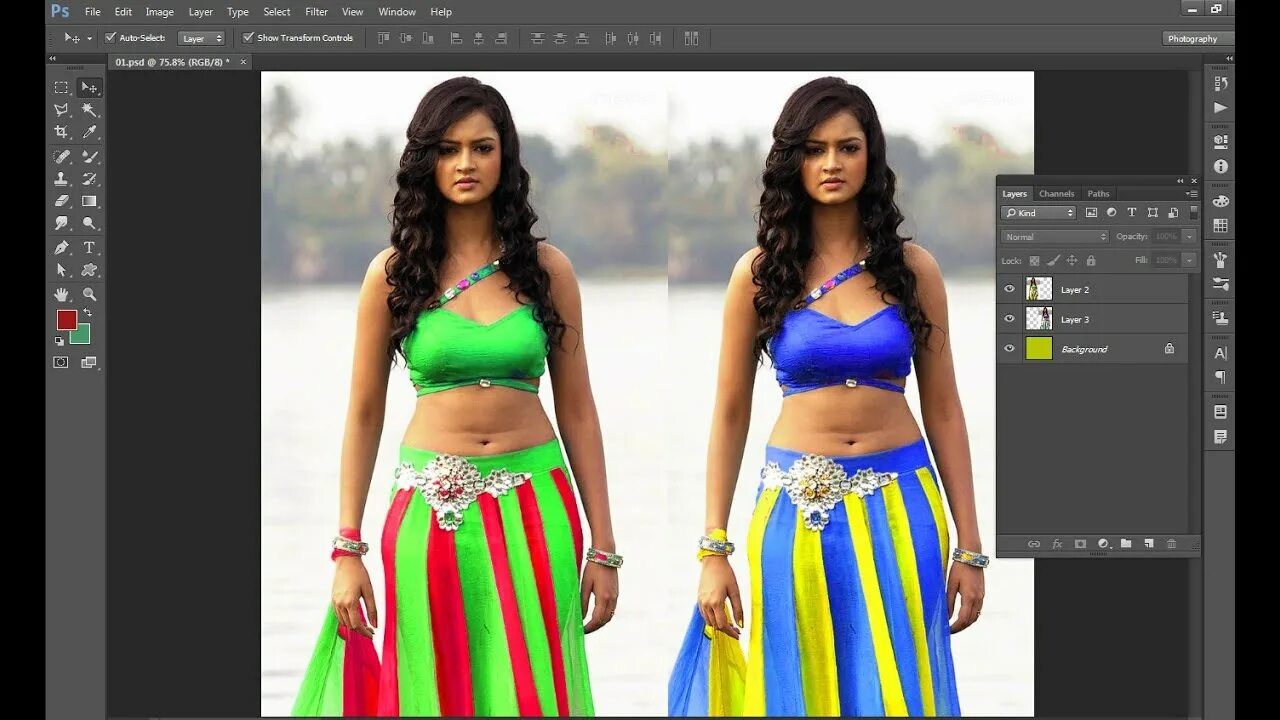Select the Dodge tool
1280x720 pixels.
(89, 223)
